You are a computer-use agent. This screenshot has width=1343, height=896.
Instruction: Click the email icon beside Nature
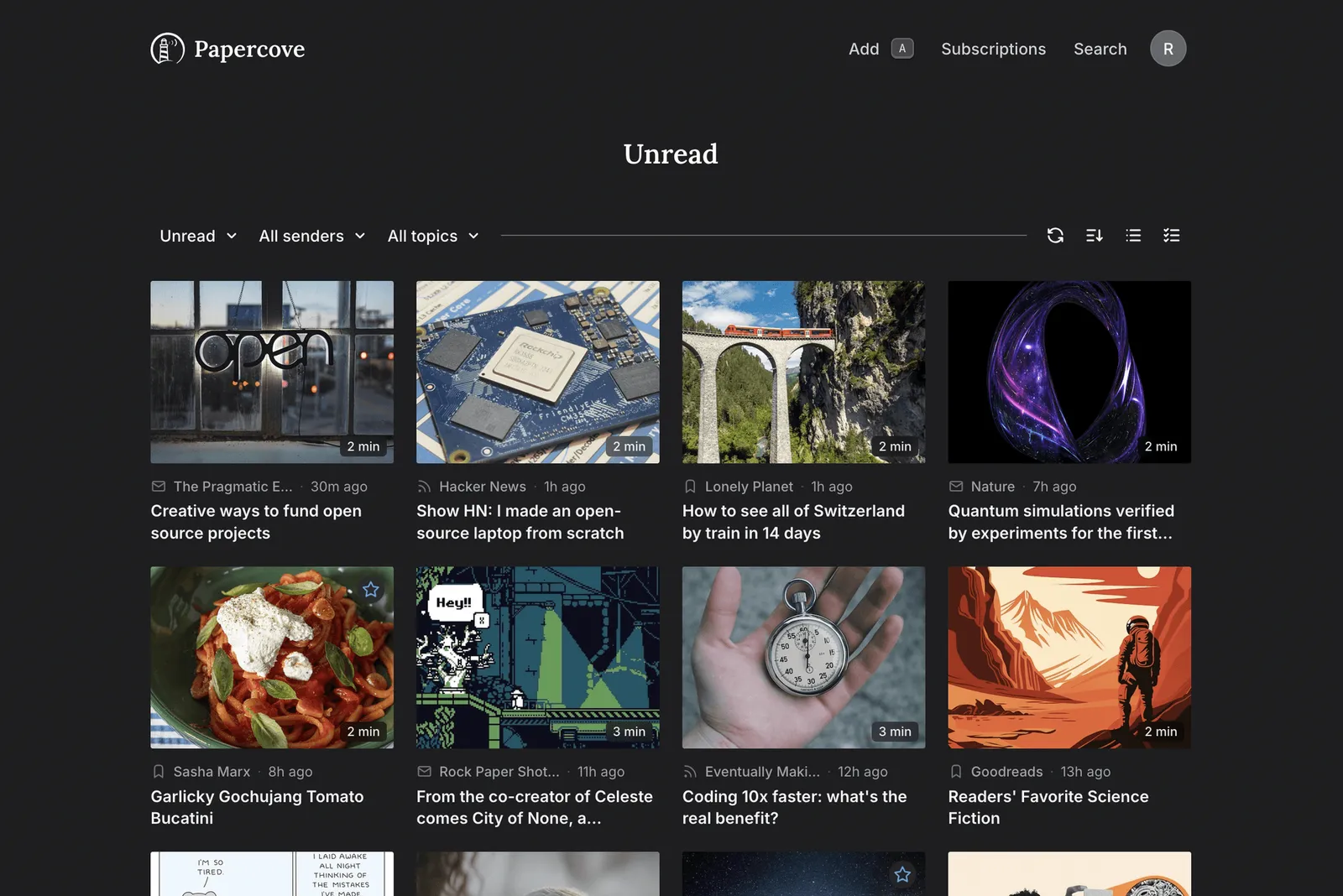956,487
